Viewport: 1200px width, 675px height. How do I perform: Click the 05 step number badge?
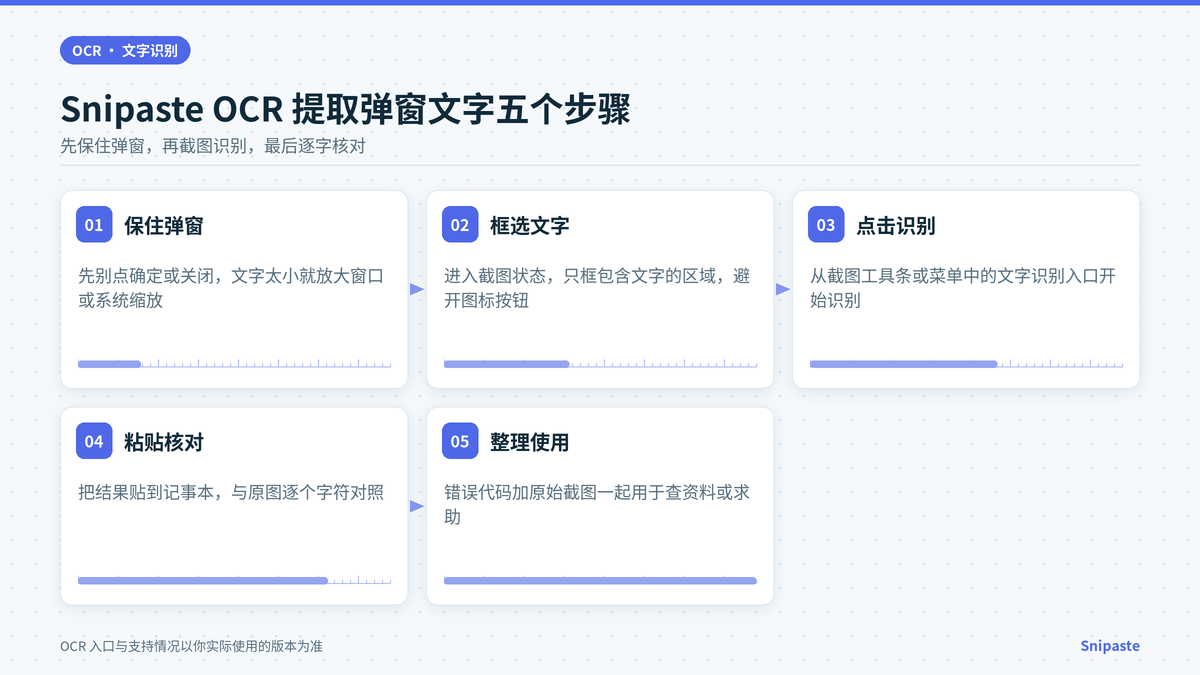(460, 441)
